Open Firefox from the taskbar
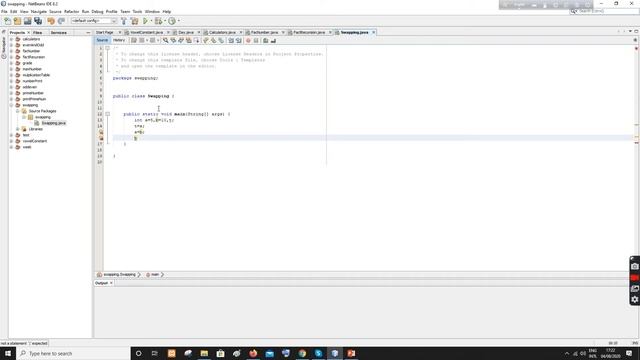 (253, 353)
